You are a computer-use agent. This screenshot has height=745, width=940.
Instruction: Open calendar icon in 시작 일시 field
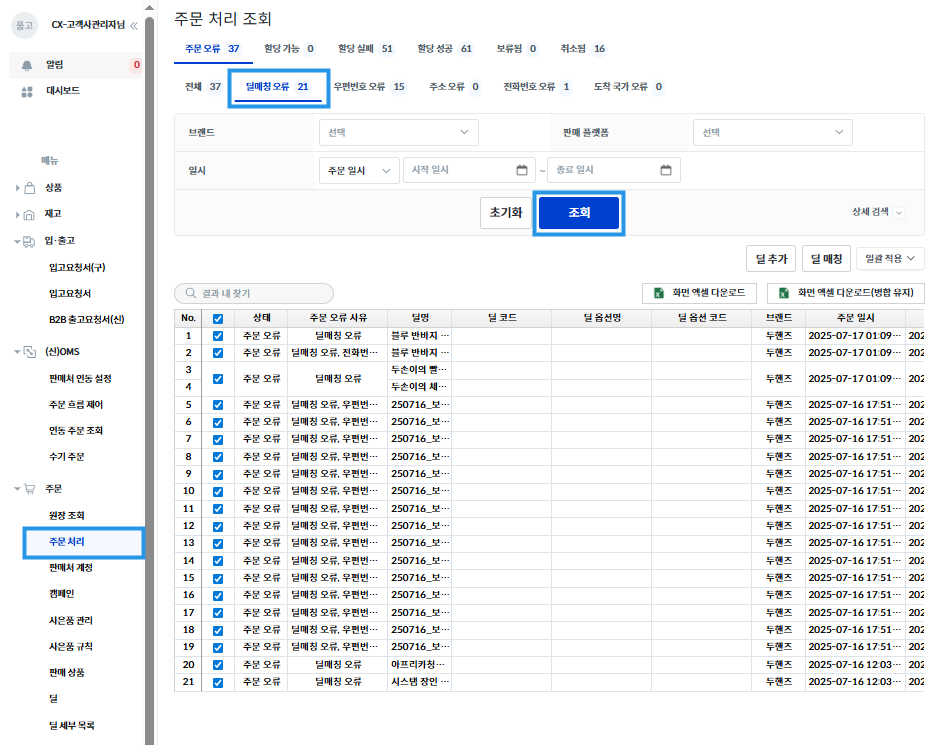pyautogui.click(x=521, y=170)
